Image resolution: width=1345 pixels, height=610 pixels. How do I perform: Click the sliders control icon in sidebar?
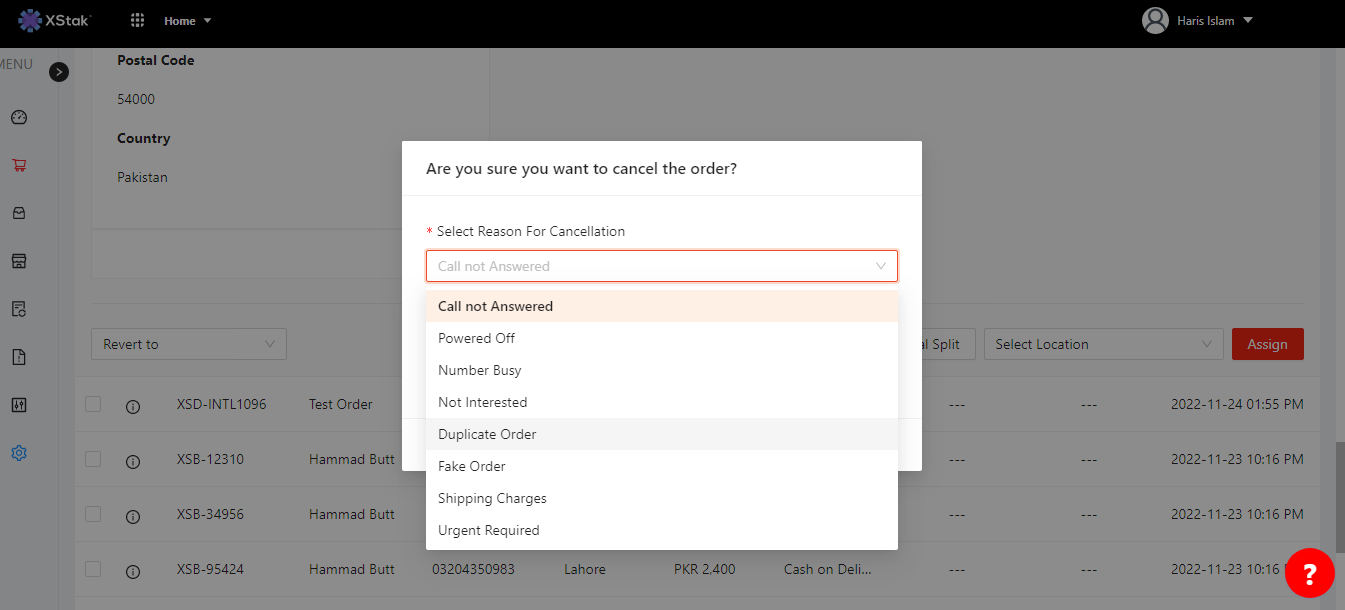[19, 405]
